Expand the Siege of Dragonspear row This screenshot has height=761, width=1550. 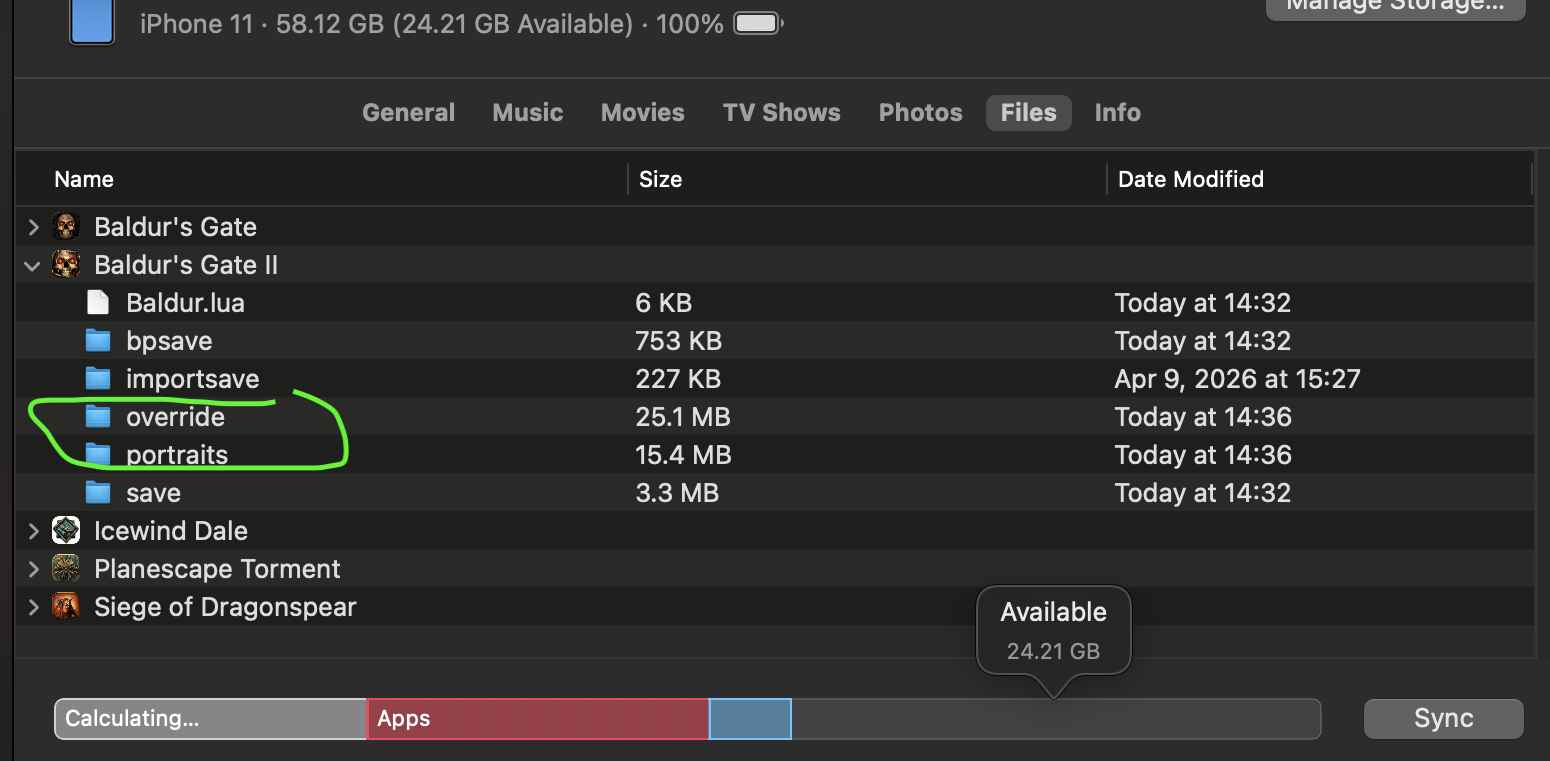click(x=33, y=607)
